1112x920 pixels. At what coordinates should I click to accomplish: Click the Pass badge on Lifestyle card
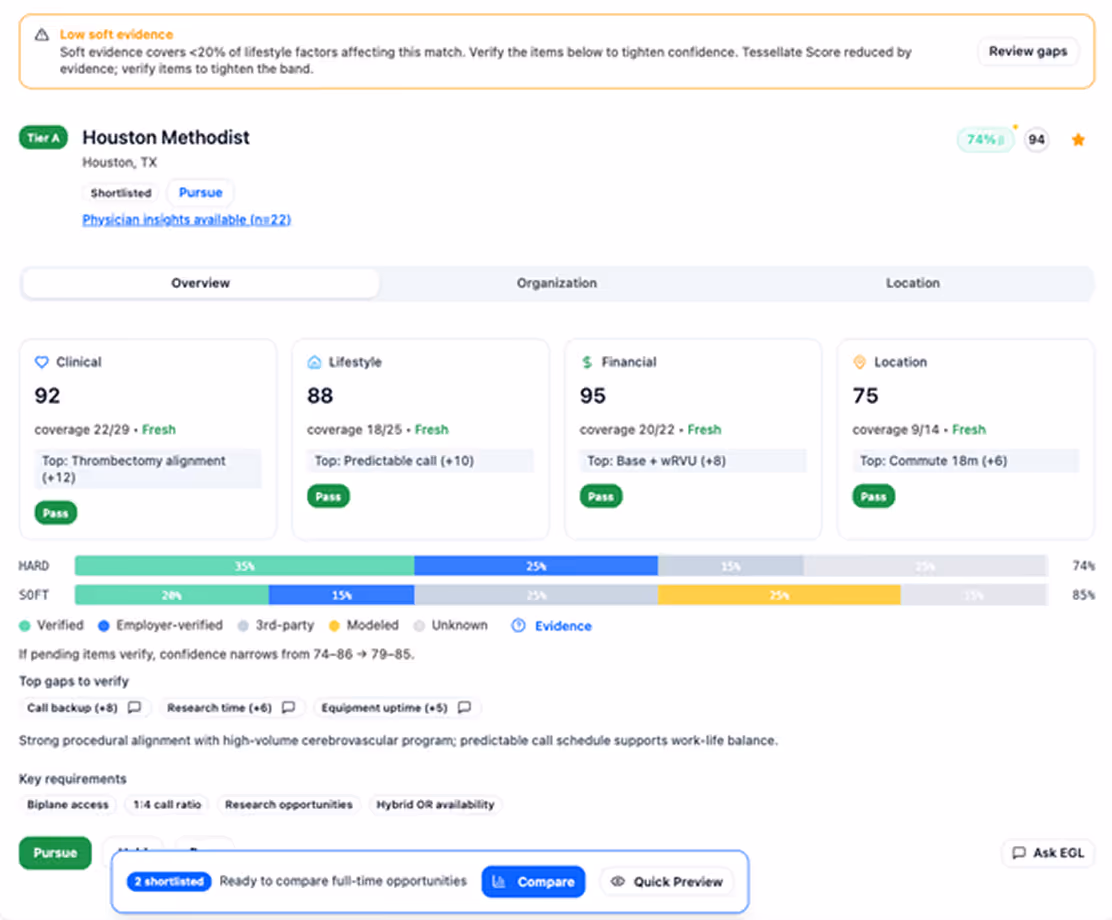point(328,497)
